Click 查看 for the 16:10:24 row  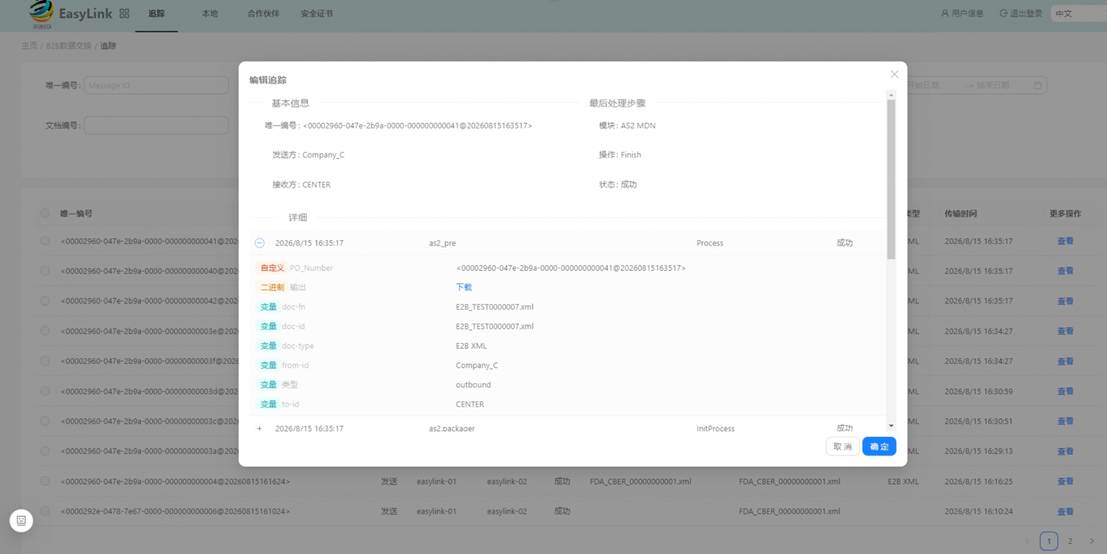(1065, 511)
